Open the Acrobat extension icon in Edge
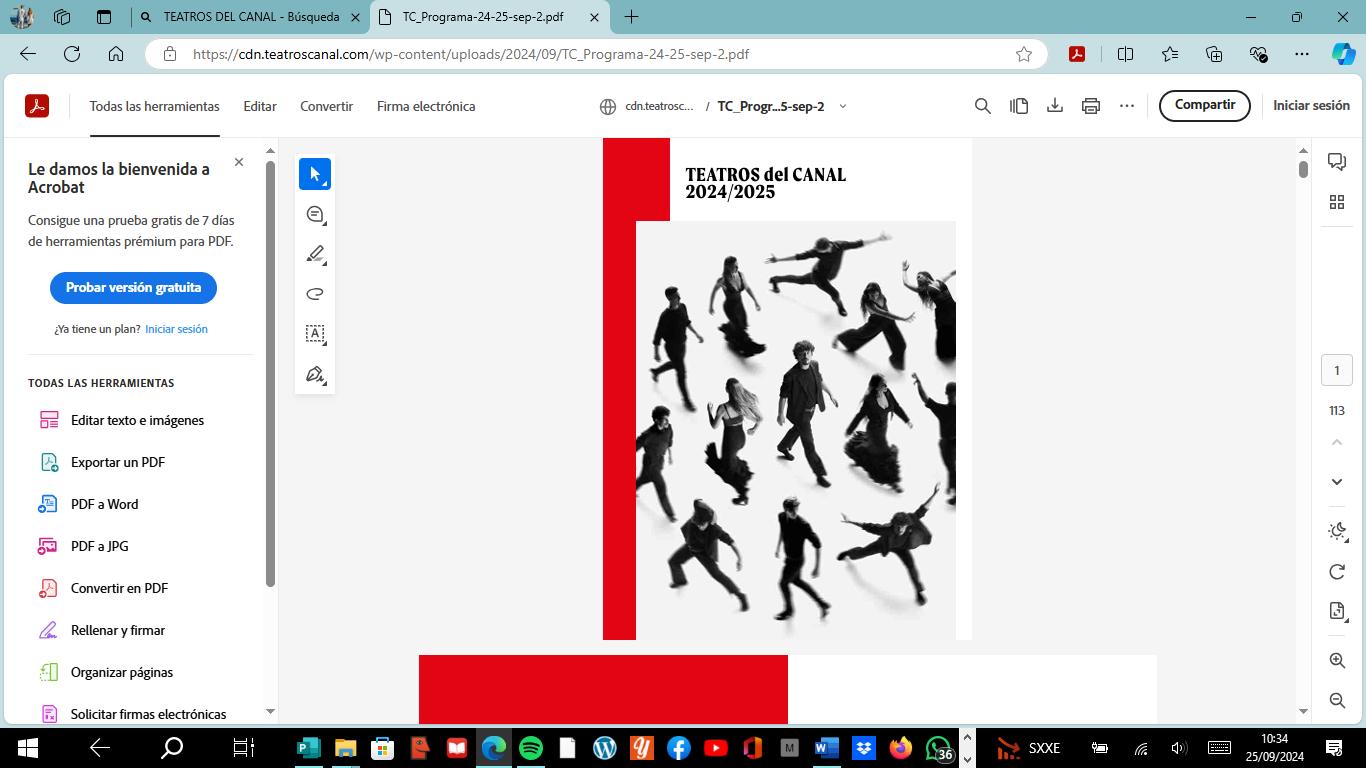Screen dimensions: 1366x768 tap(1077, 54)
